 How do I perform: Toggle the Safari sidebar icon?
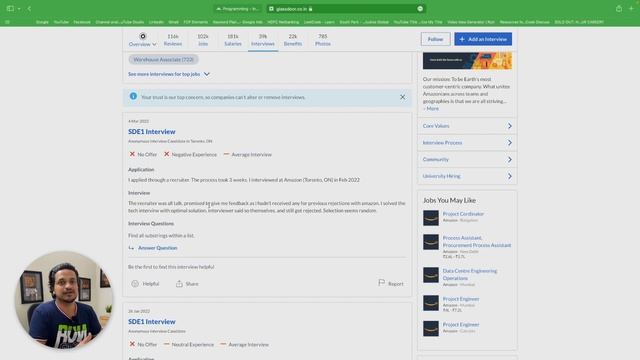[10, 8]
